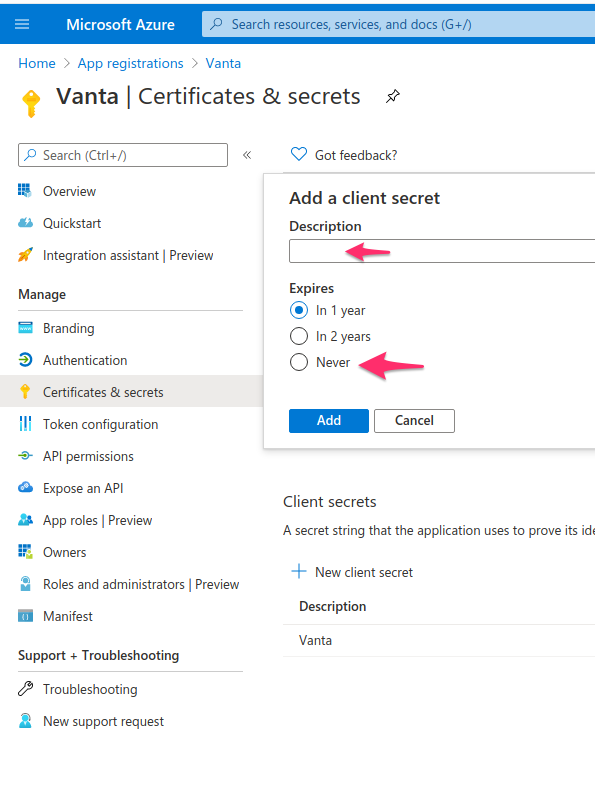Click the New support request icon
This screenshot has width=595, height=799.
(x=25, y=721)
